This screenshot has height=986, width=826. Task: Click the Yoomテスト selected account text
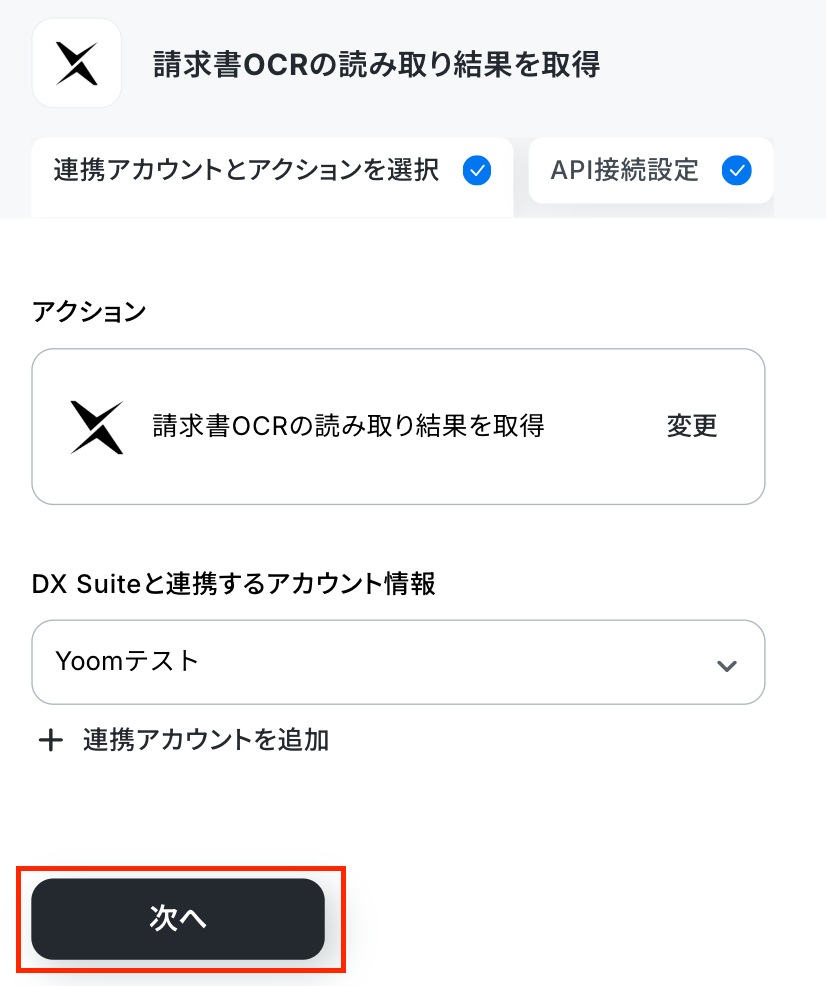point(127,662)
